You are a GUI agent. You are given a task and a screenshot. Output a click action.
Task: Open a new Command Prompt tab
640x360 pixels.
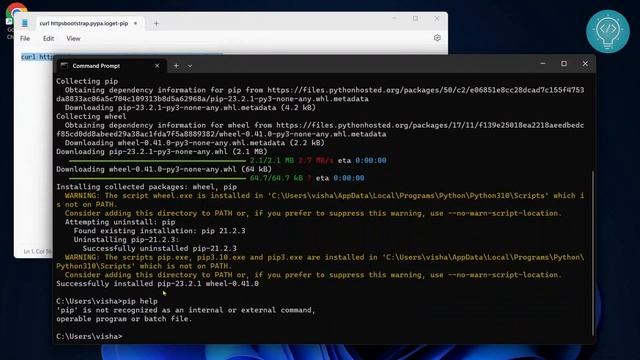(x=176, y=66)
